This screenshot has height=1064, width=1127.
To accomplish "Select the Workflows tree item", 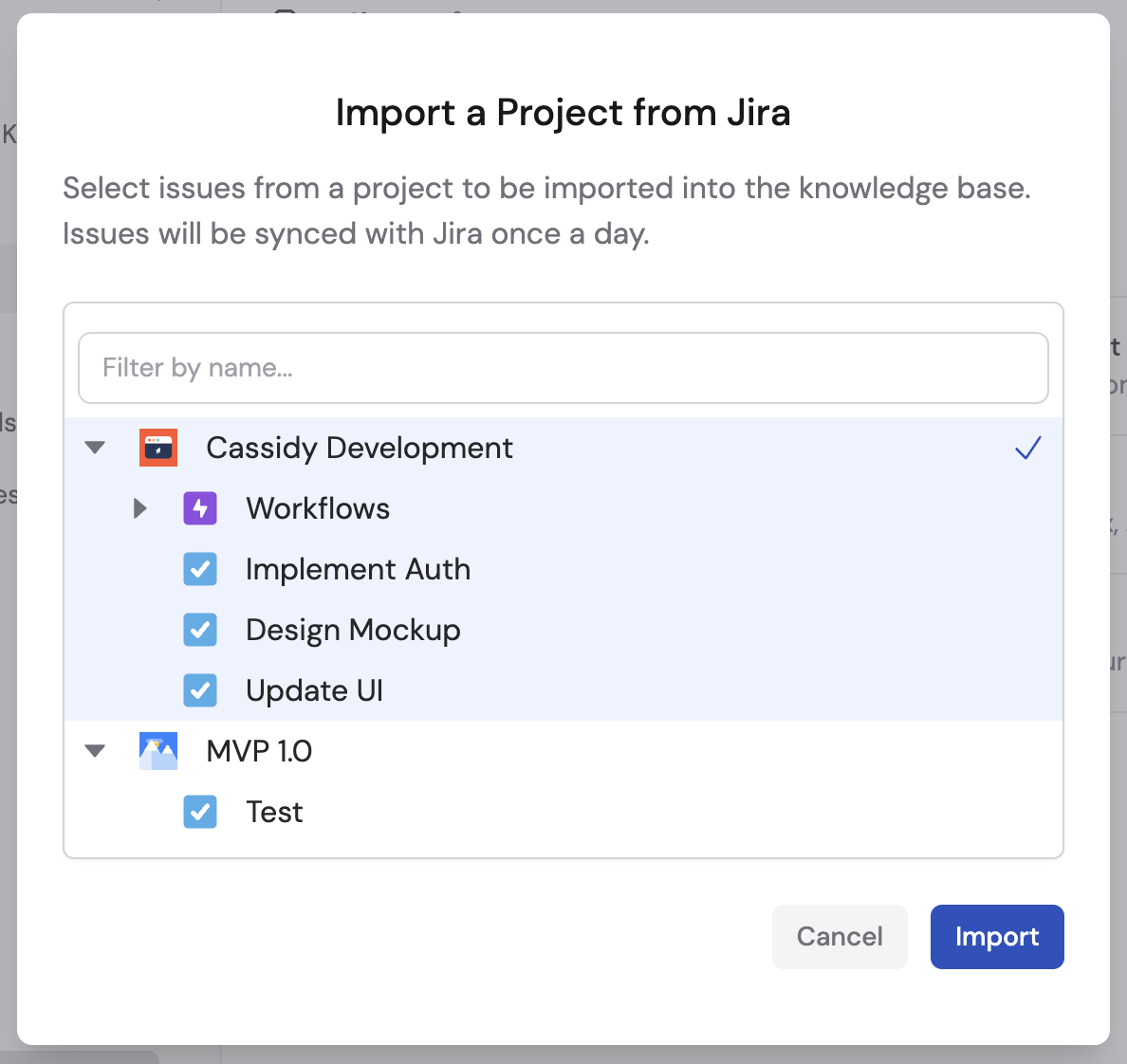I will (318, 508).
